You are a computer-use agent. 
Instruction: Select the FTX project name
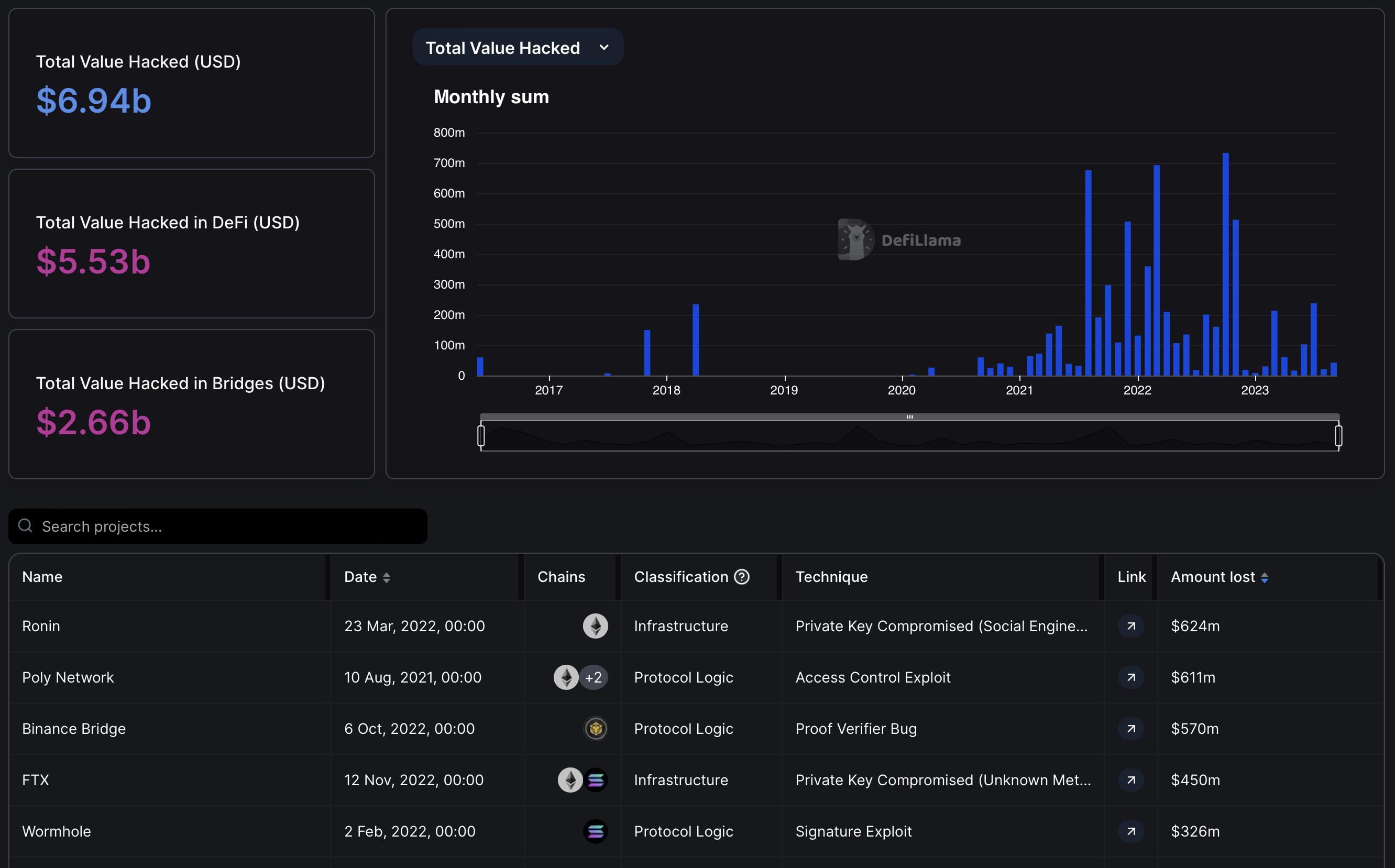click(x=36, y=780)
